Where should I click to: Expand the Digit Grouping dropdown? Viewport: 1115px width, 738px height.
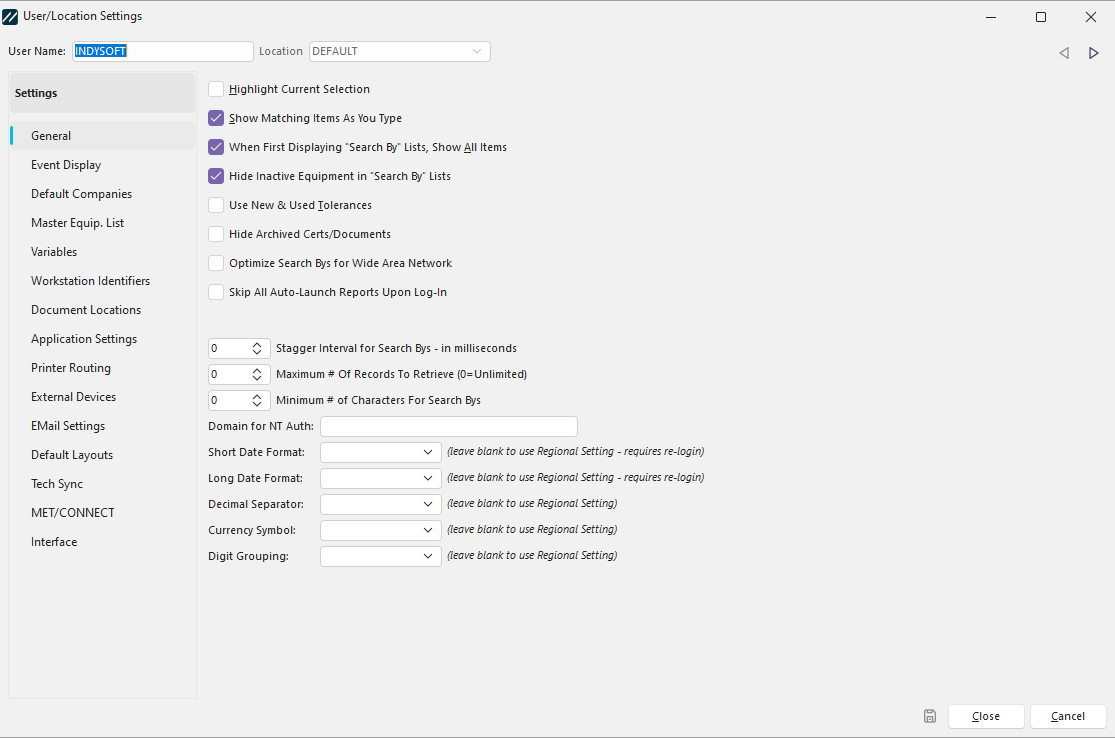click(x=428, y=556)
